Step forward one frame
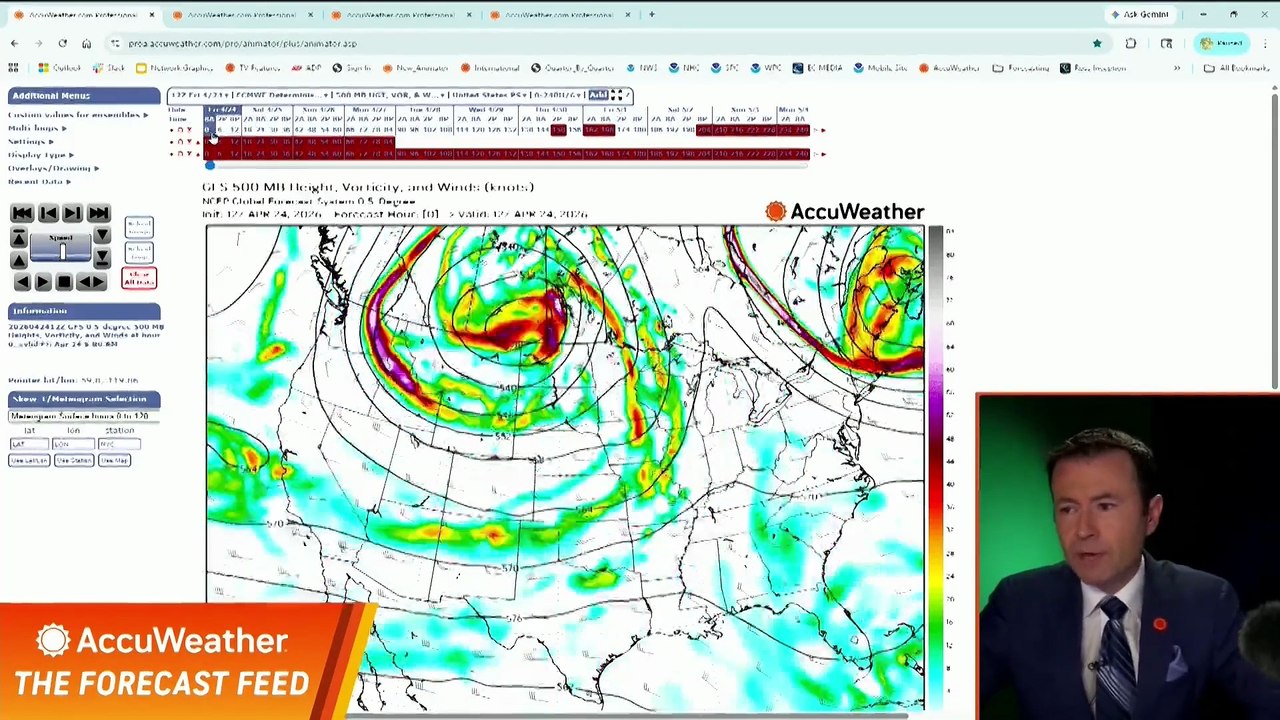This screenshot has height=720, width=1280. [73, 213]
